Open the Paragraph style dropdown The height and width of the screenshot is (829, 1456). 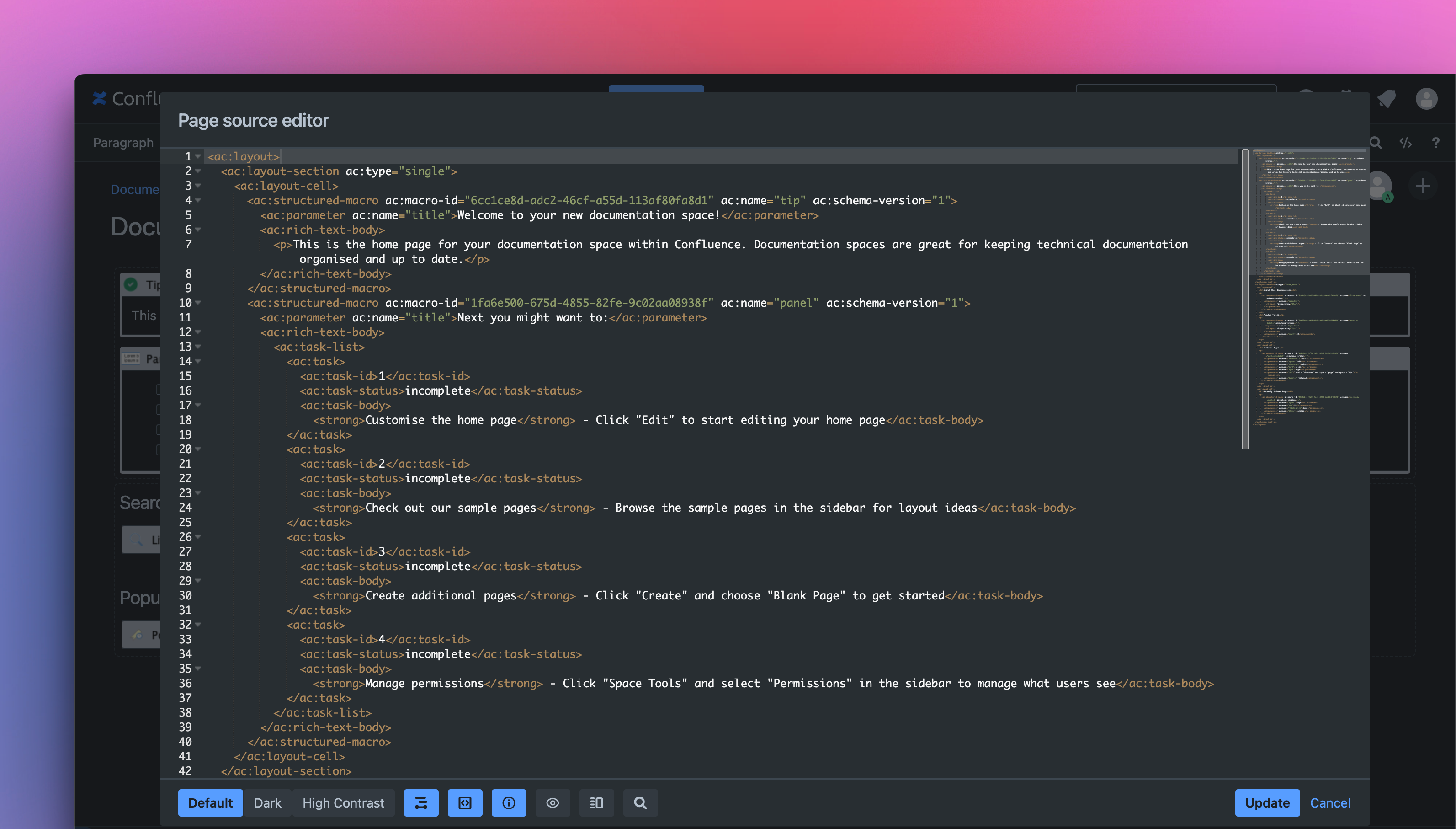(x=123, y=143)
